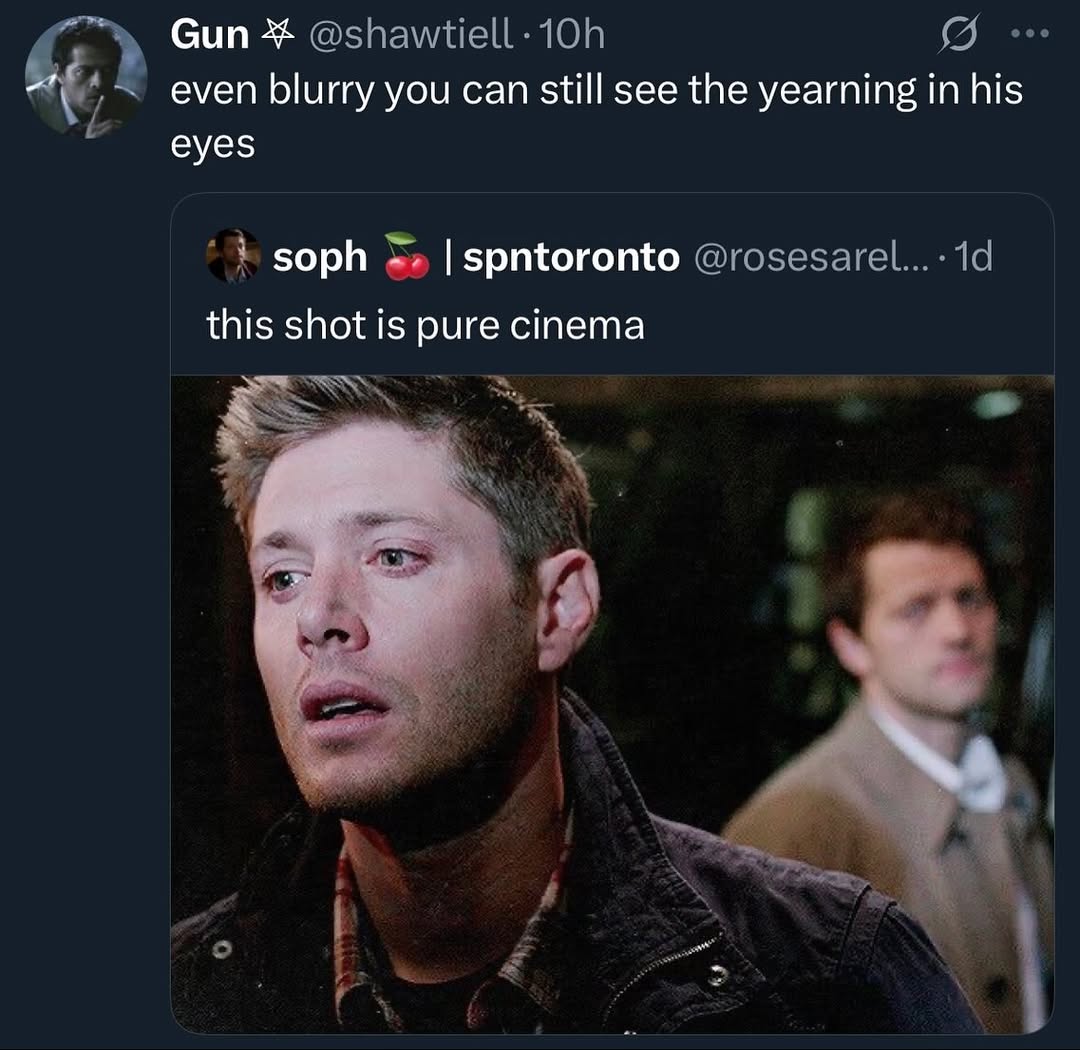Viewport: 1080px width, 1050px height.
Task: Click the 10h timestamp
Action: tap(572, 36)
